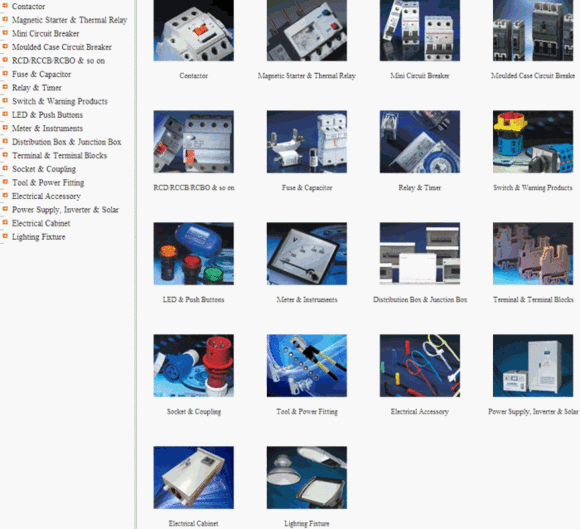The width and height of the screenshot is (580, 529).
Task: Open Terminal & Terminal Blocks thumbnail image
Action: point(533,254)
